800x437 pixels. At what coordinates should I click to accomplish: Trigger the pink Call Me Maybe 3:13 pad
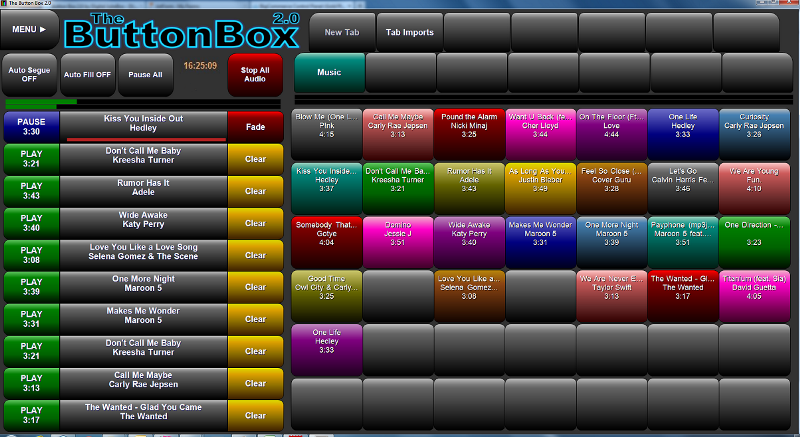pos(398,134)
